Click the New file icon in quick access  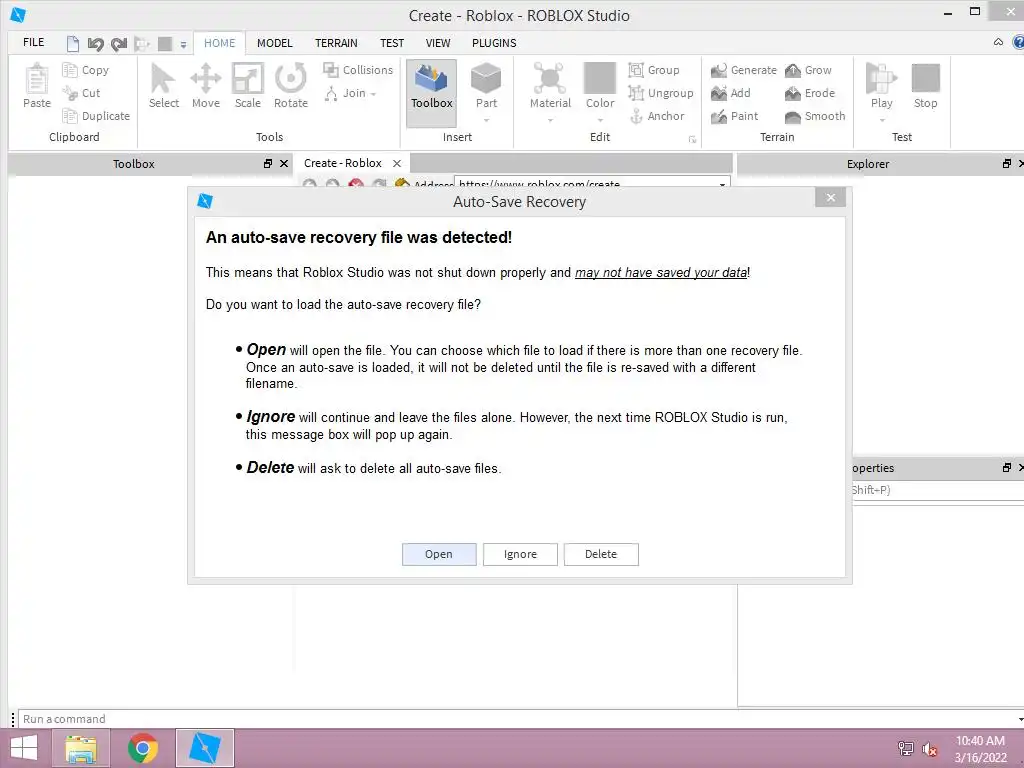(72, 43)
